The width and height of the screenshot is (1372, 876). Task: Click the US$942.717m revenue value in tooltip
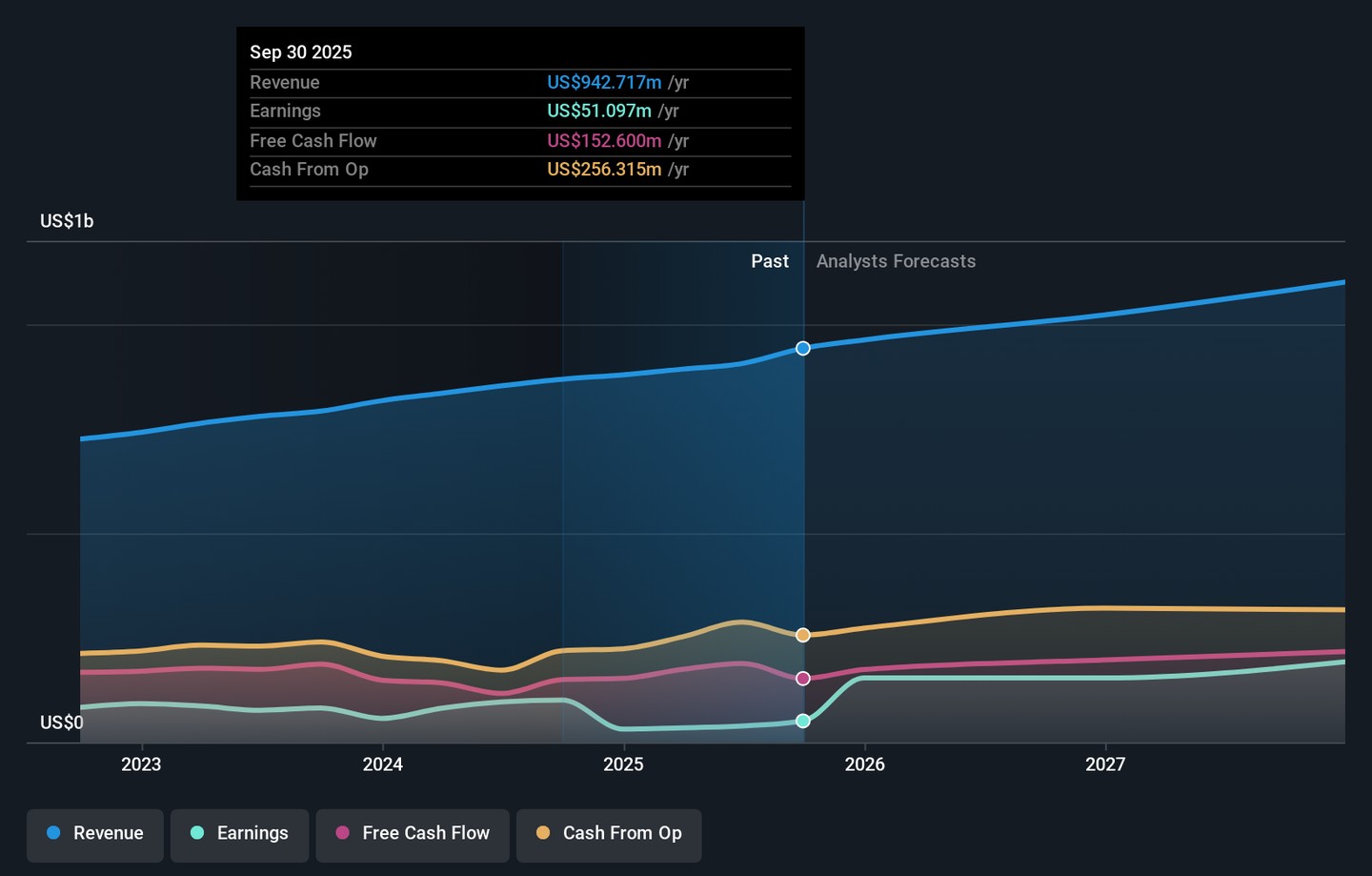(x=604, y=83)
